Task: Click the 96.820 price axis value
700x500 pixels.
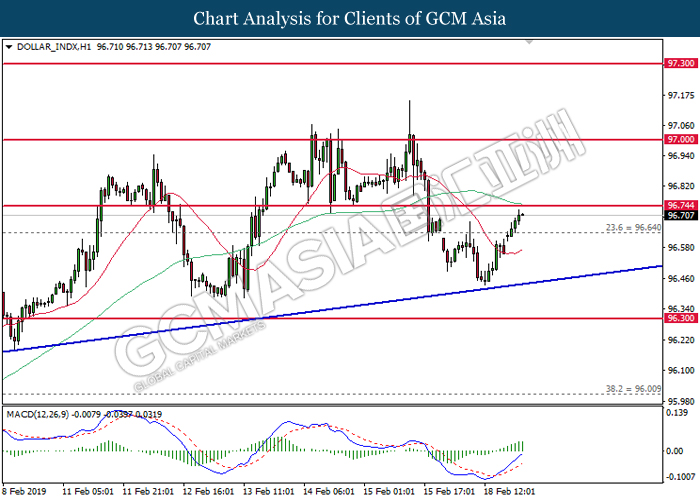Action: click(x=681, y=186)
